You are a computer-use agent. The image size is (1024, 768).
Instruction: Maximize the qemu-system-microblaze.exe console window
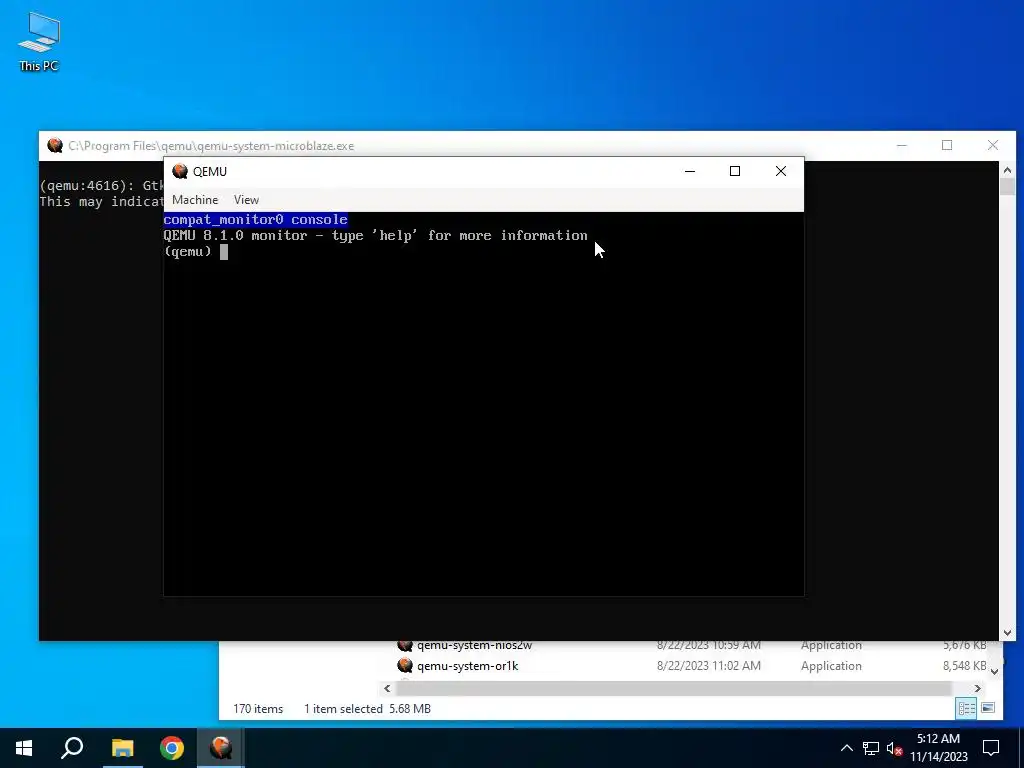947,145
